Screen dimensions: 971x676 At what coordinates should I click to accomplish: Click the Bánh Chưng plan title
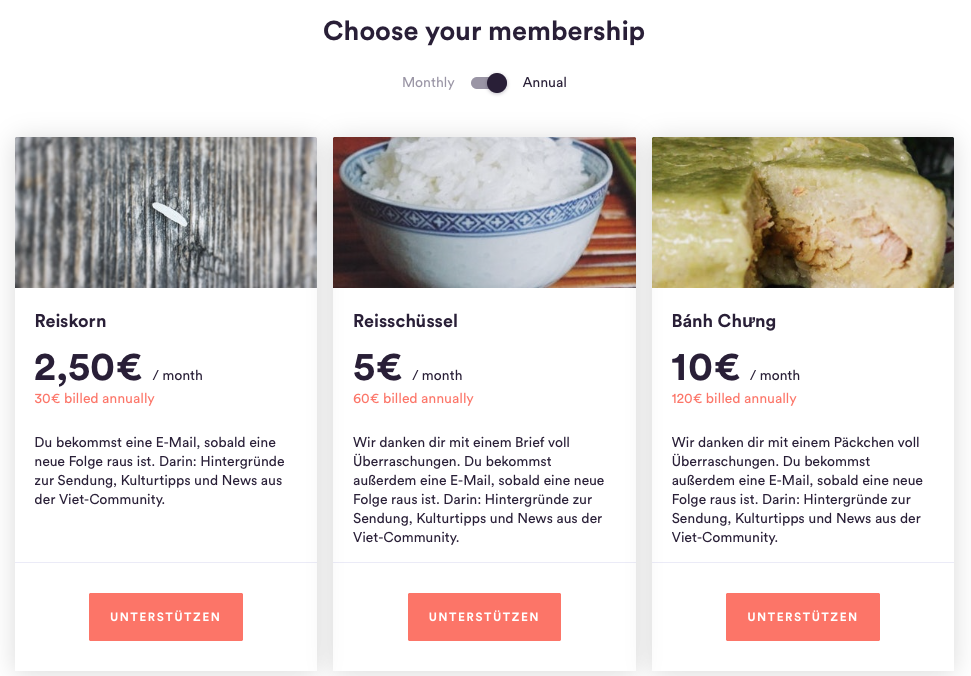click(723, 321)
